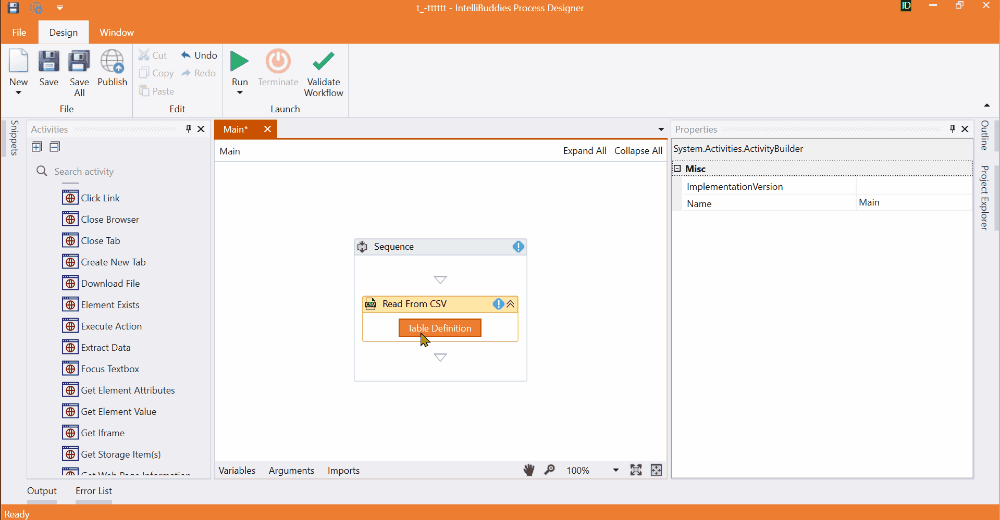Select Focus Textbox activity
This screenshot has height=520, width=1000.
click(x=101, y=369)
